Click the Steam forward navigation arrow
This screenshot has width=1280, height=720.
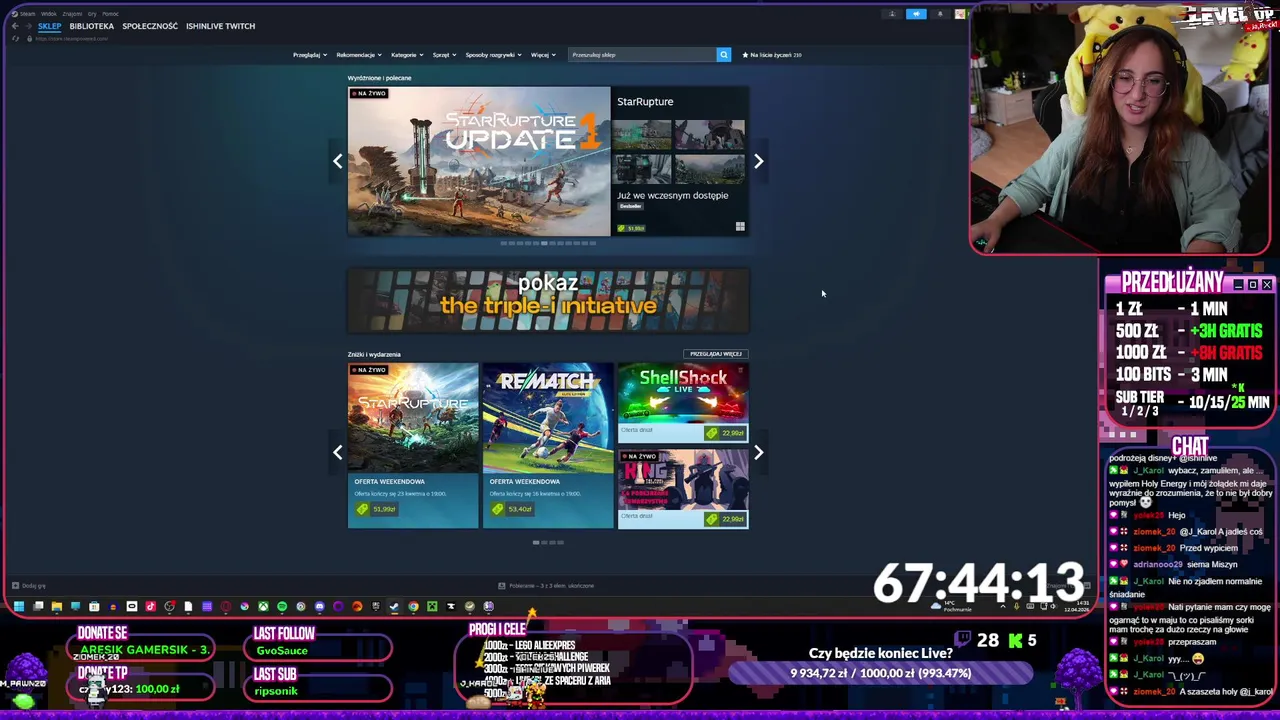29,26
